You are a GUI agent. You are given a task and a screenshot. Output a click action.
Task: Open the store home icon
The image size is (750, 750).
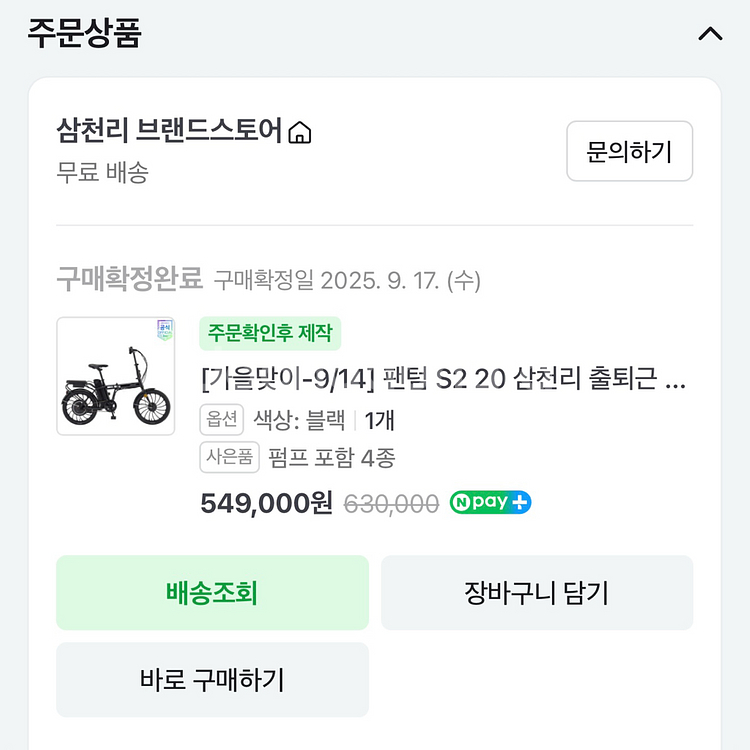pyautogui.click(x=300, y=133)
